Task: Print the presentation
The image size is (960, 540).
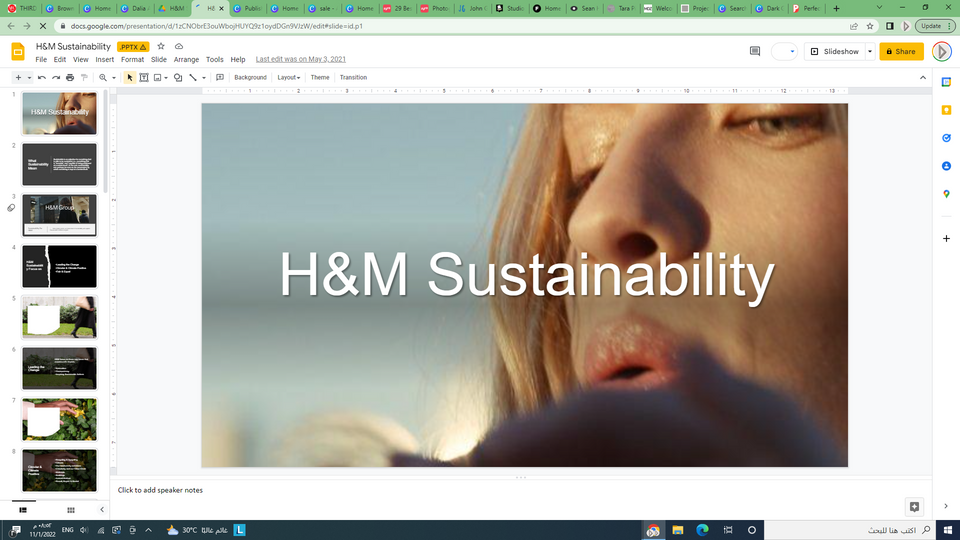Action: 70,78
